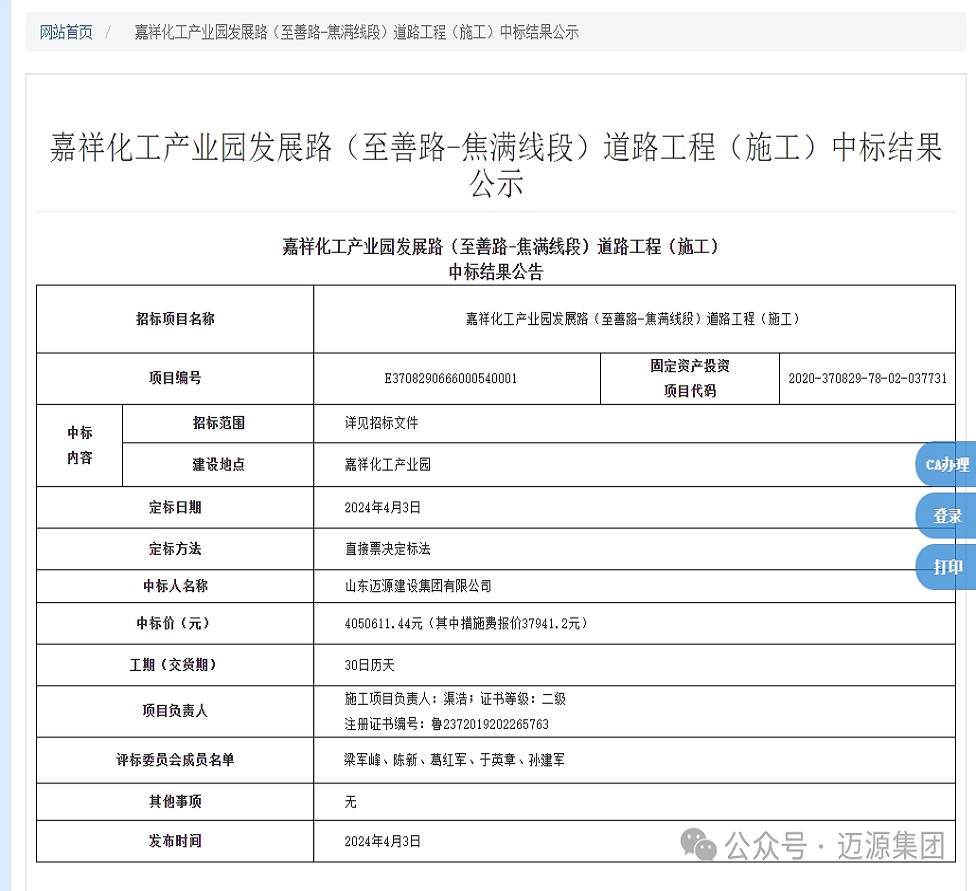
Task: Click the 中标结果公告 subtitle above the table
Action: 496,271
